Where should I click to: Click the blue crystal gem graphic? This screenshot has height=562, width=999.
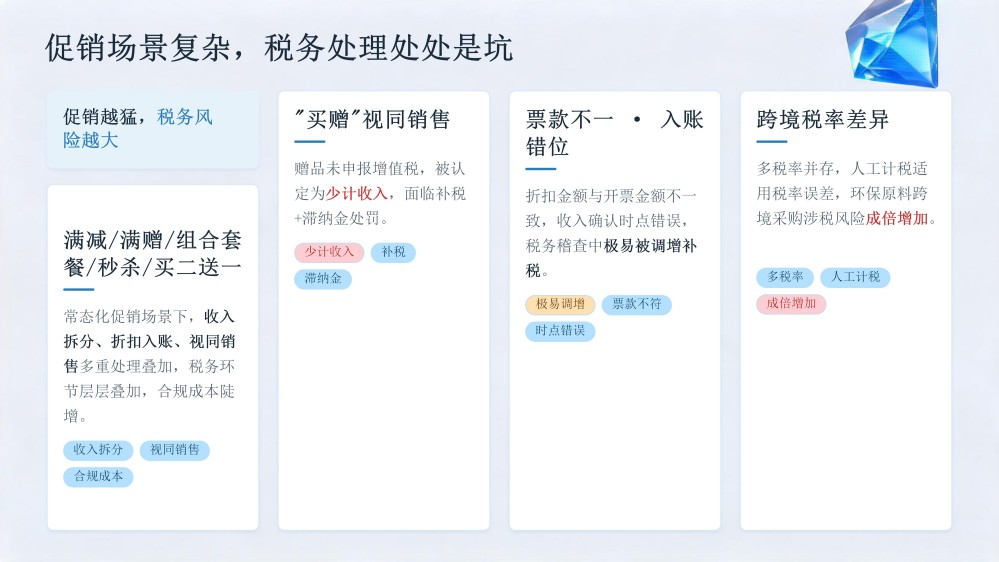(x=892, y=41)
